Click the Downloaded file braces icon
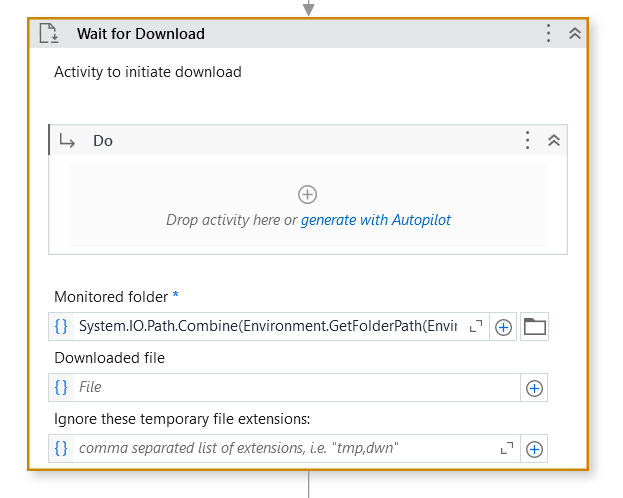Viewport: 623px width, 498px height. tap(61, 387)
